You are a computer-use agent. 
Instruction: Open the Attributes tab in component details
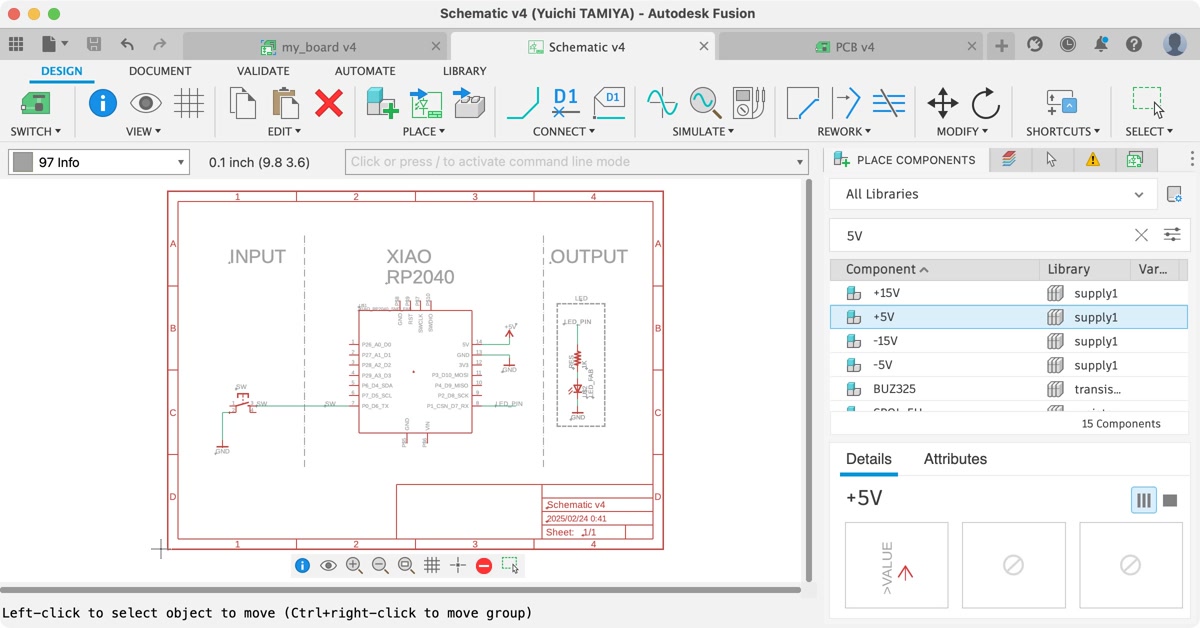[955, 459]
